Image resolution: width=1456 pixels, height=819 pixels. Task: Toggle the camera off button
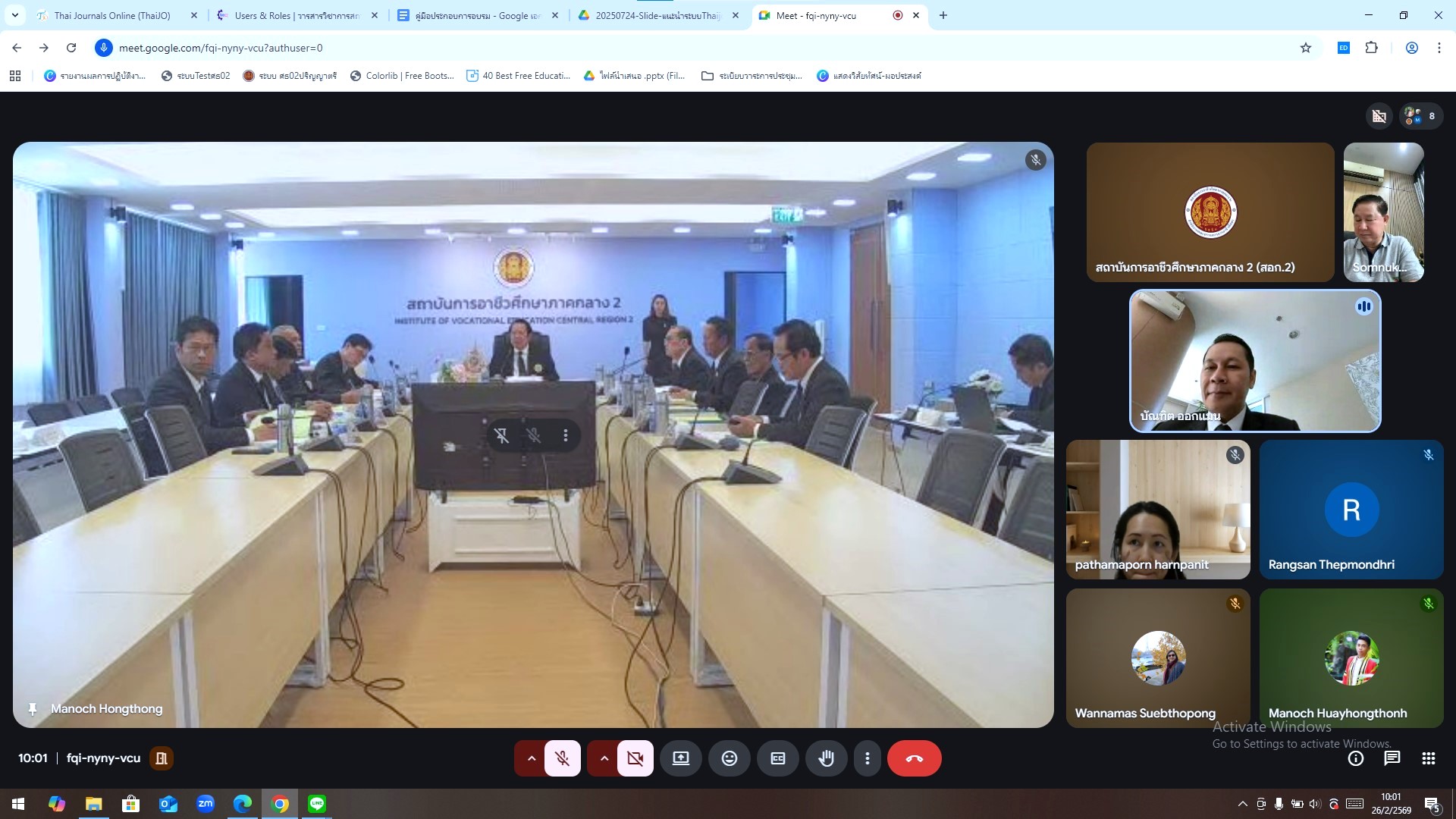click(635, 758)
